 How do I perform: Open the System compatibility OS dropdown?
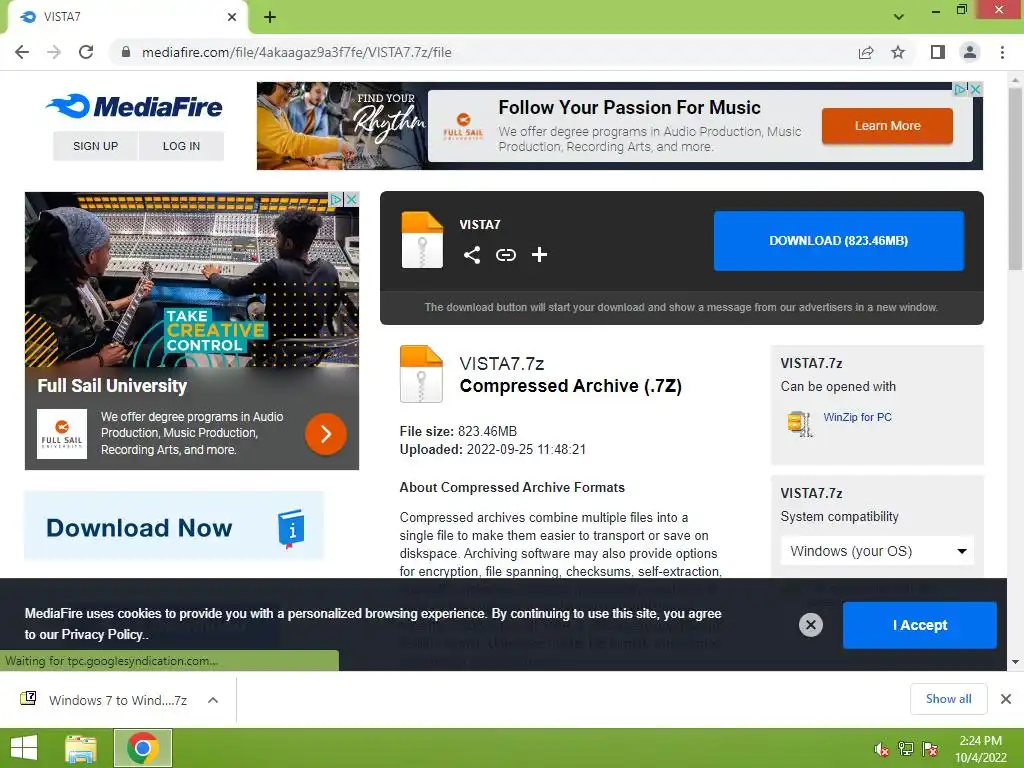click(x=877, y=551)
